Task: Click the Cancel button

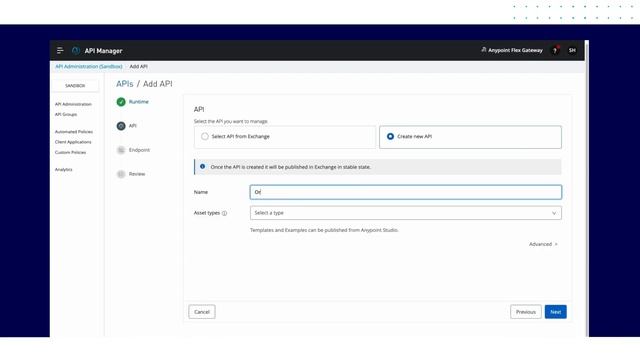Action: [x=202, y=312]
